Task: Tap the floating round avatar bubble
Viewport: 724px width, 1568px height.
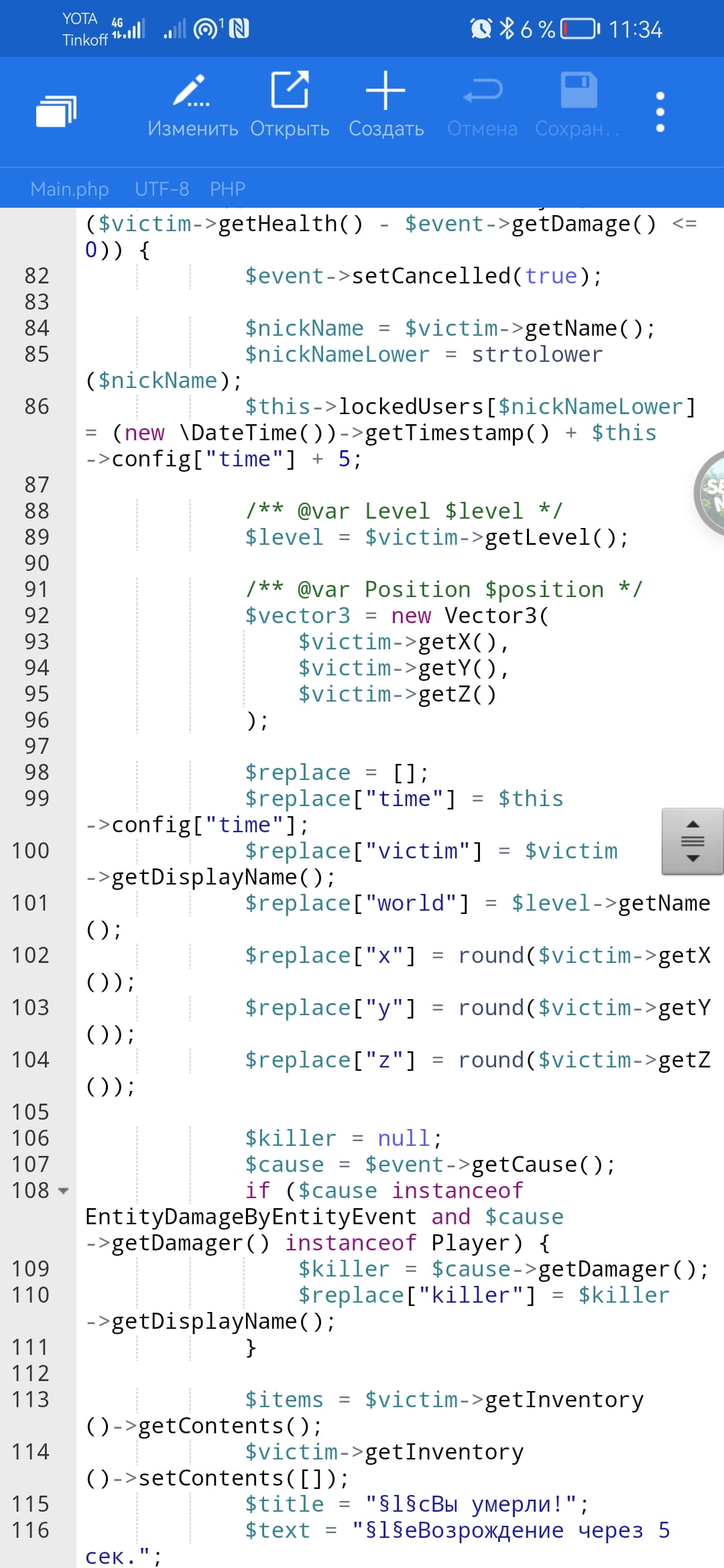Action: (711, 493)
